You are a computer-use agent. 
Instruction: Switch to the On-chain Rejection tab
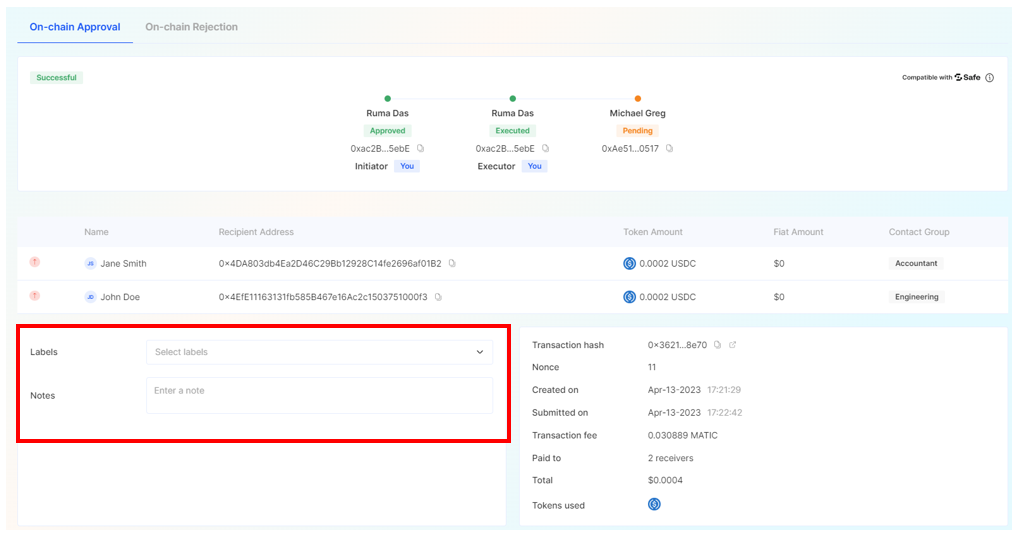tap(191, 27)
